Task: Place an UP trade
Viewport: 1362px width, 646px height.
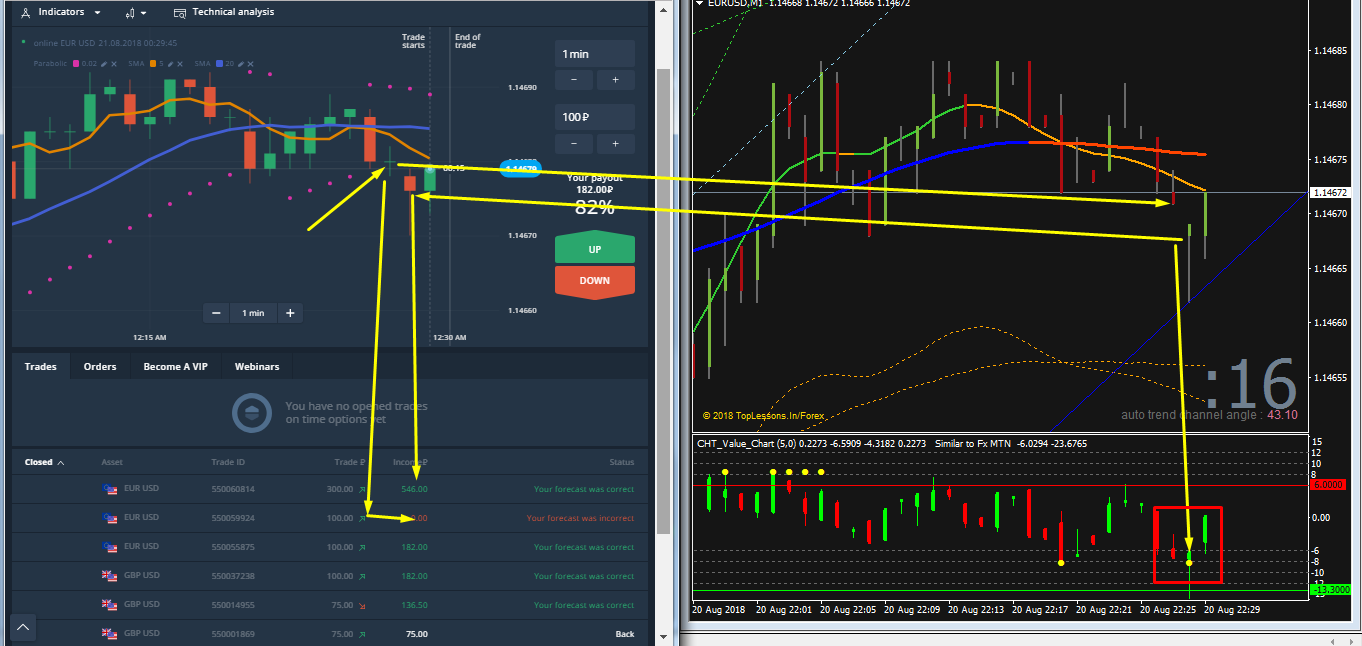Action: (595, 247)
